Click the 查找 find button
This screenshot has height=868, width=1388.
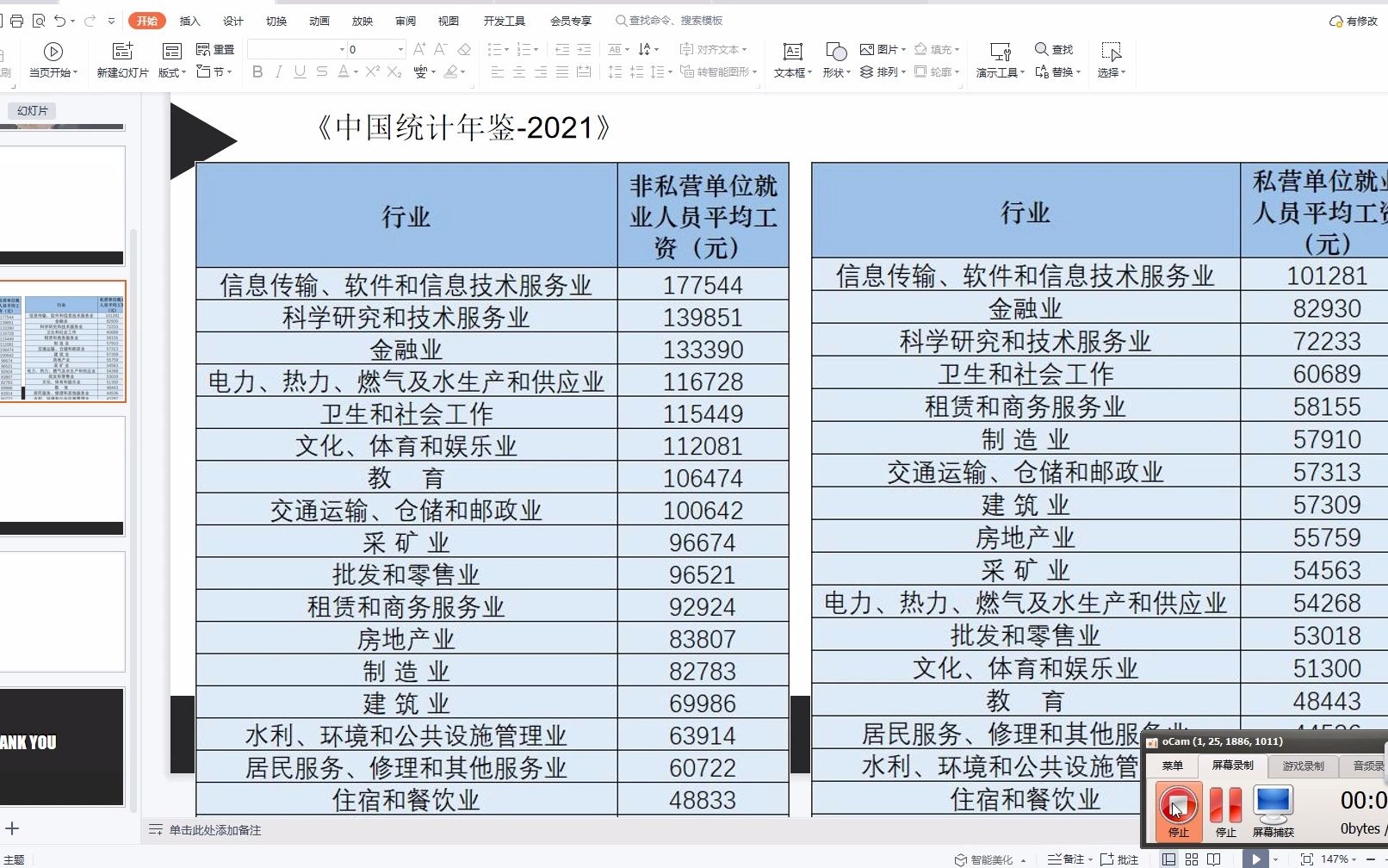pos(1054,49)
